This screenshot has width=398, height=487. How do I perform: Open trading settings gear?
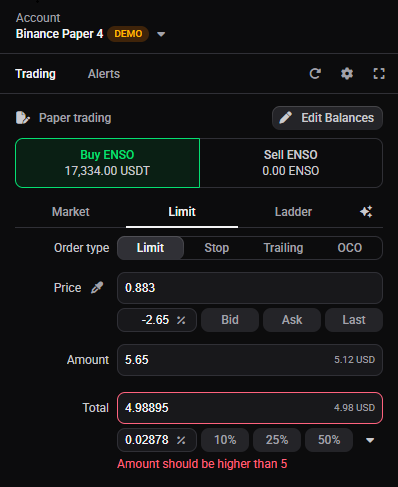tap(347, 74)
